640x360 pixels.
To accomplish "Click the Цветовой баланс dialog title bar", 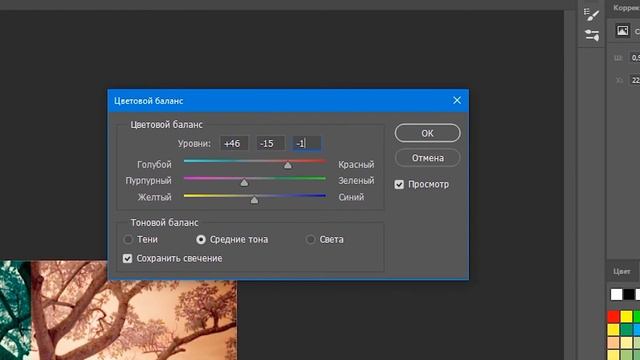I will 288,100.
